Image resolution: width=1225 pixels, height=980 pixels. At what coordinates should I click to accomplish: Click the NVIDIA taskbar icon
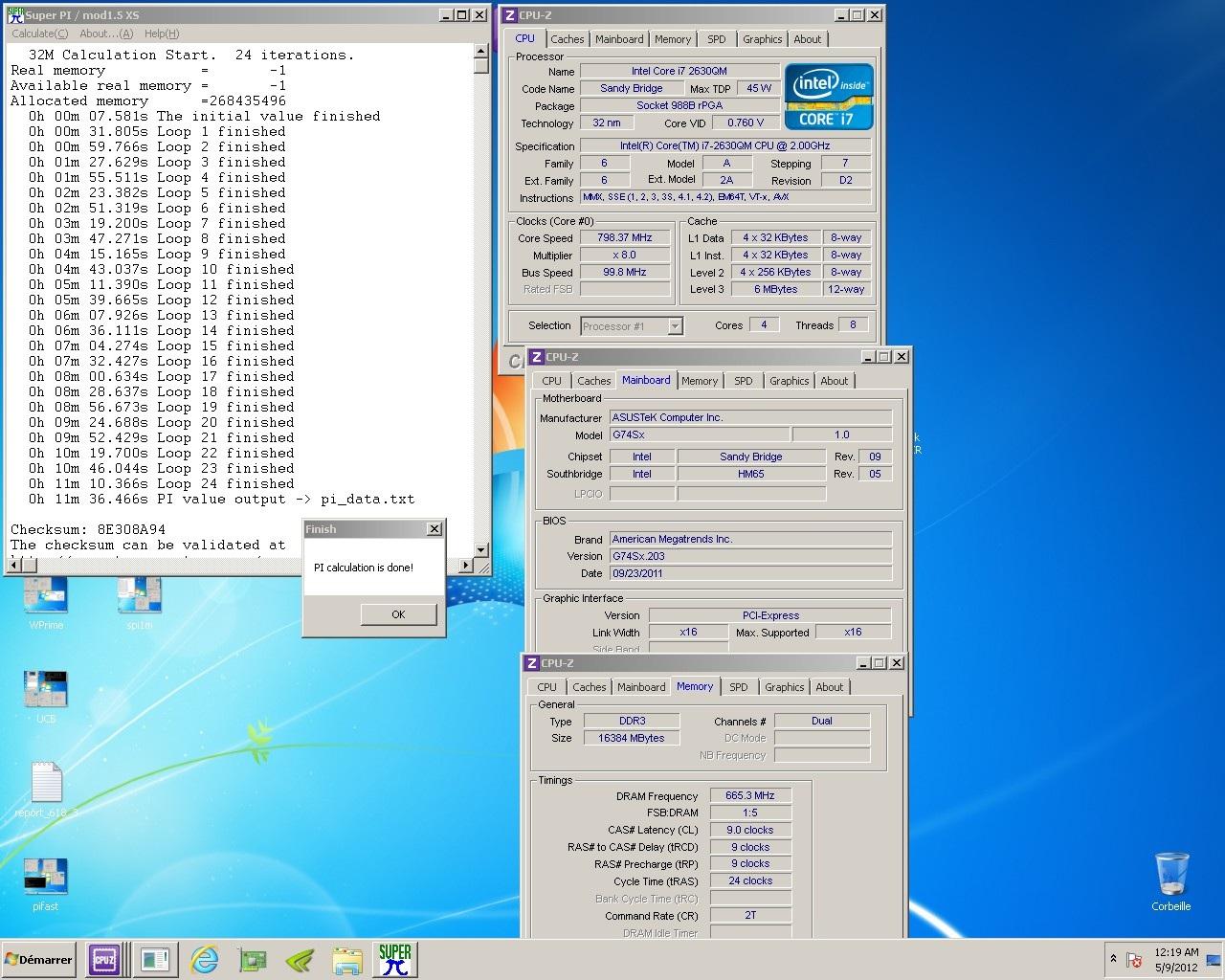tap(300, 960)
